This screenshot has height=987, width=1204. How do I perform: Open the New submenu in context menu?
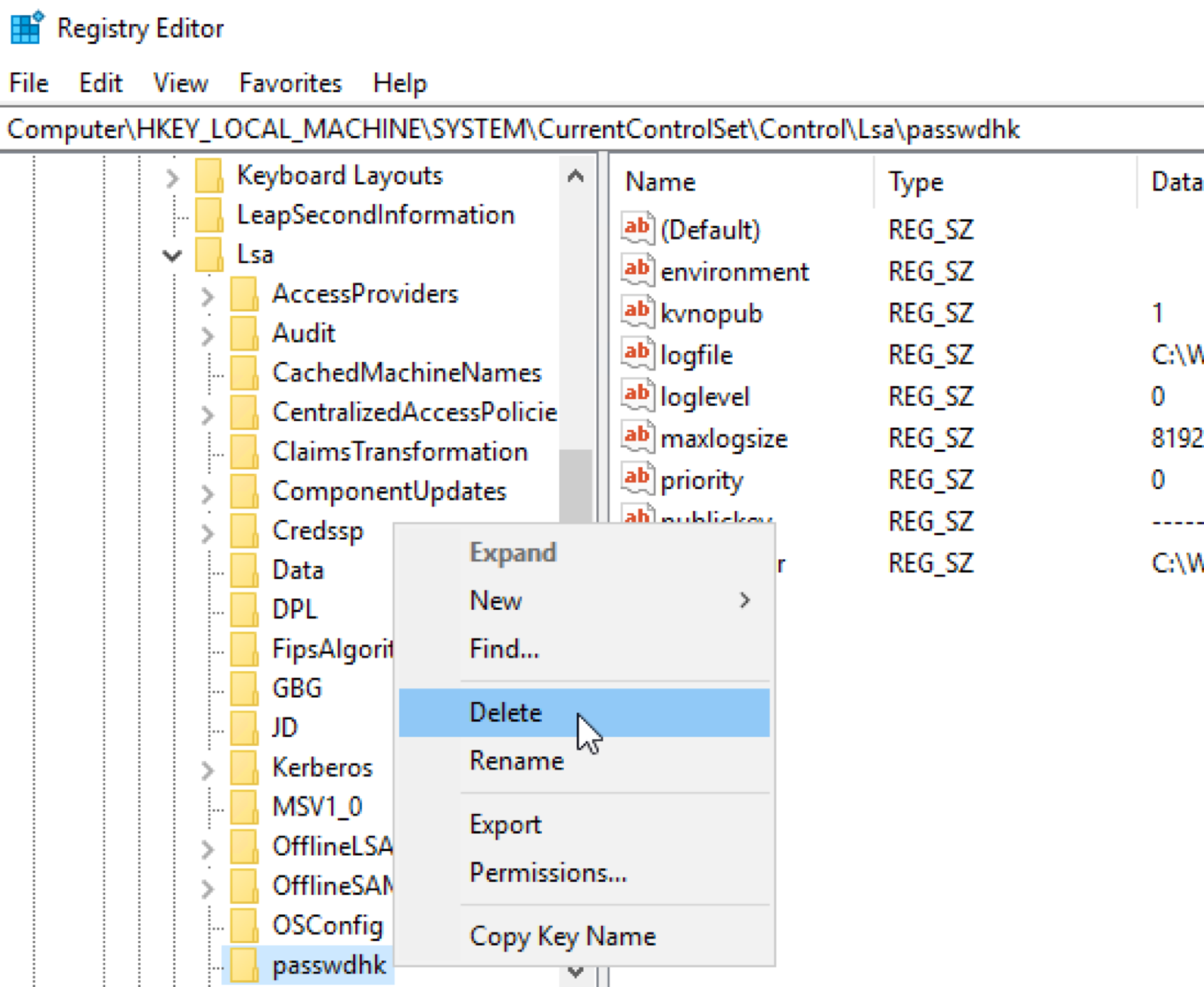point(496,600)
